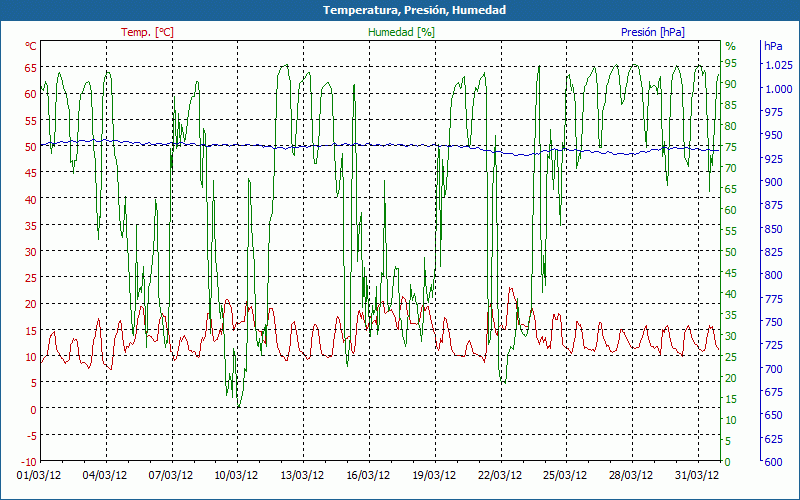Click '975' on the blue pressure axis
Screen dimensions: 800x500
point(773,112)
